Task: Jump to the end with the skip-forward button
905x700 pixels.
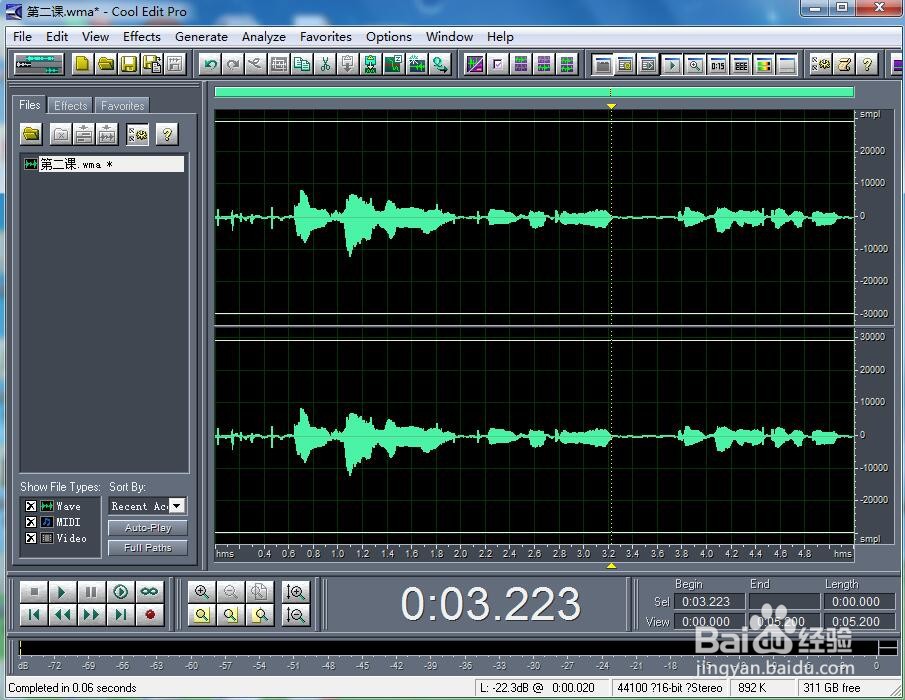Action: [120, 615]
